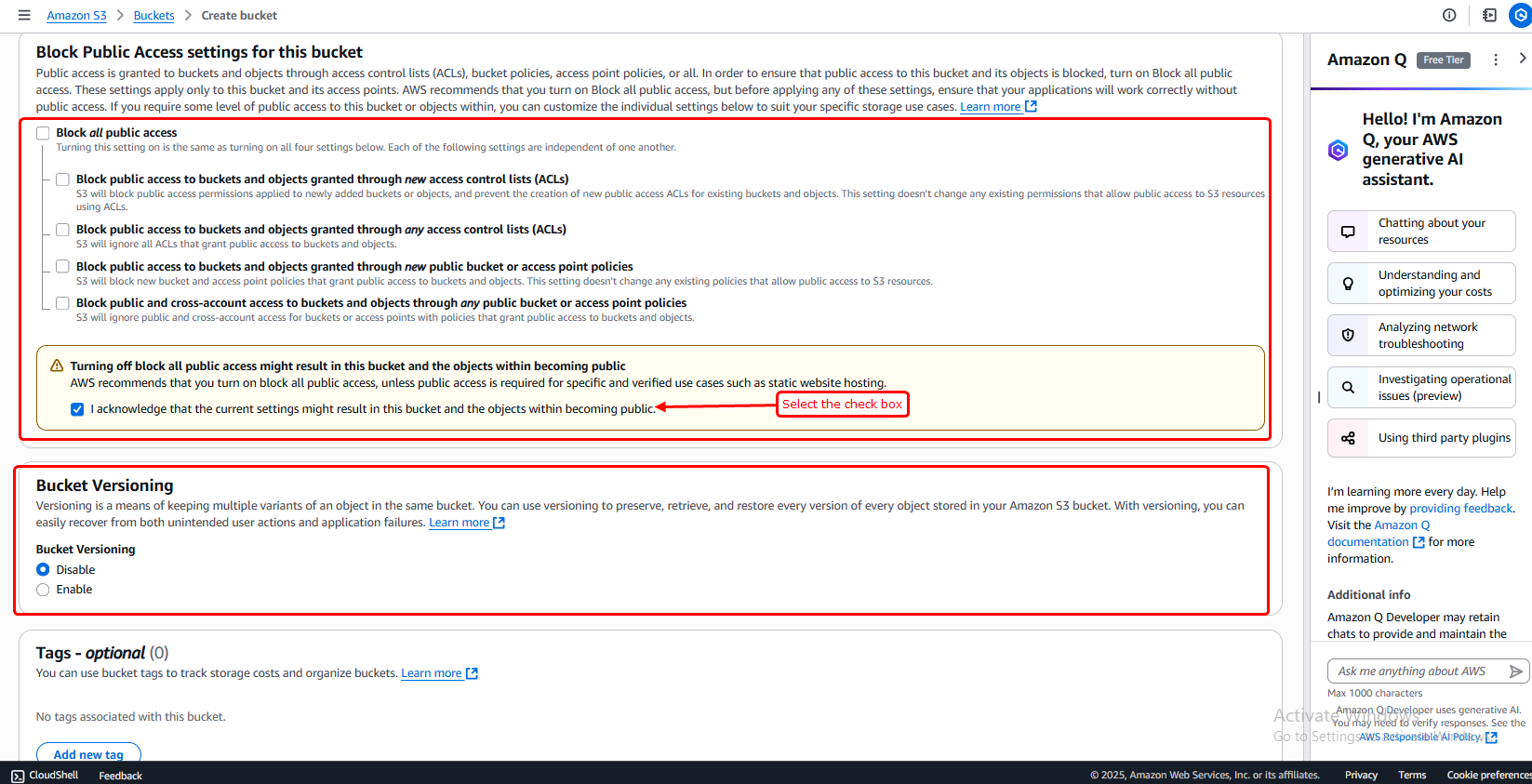Click the info icon in top bar

pos(1448,15)
